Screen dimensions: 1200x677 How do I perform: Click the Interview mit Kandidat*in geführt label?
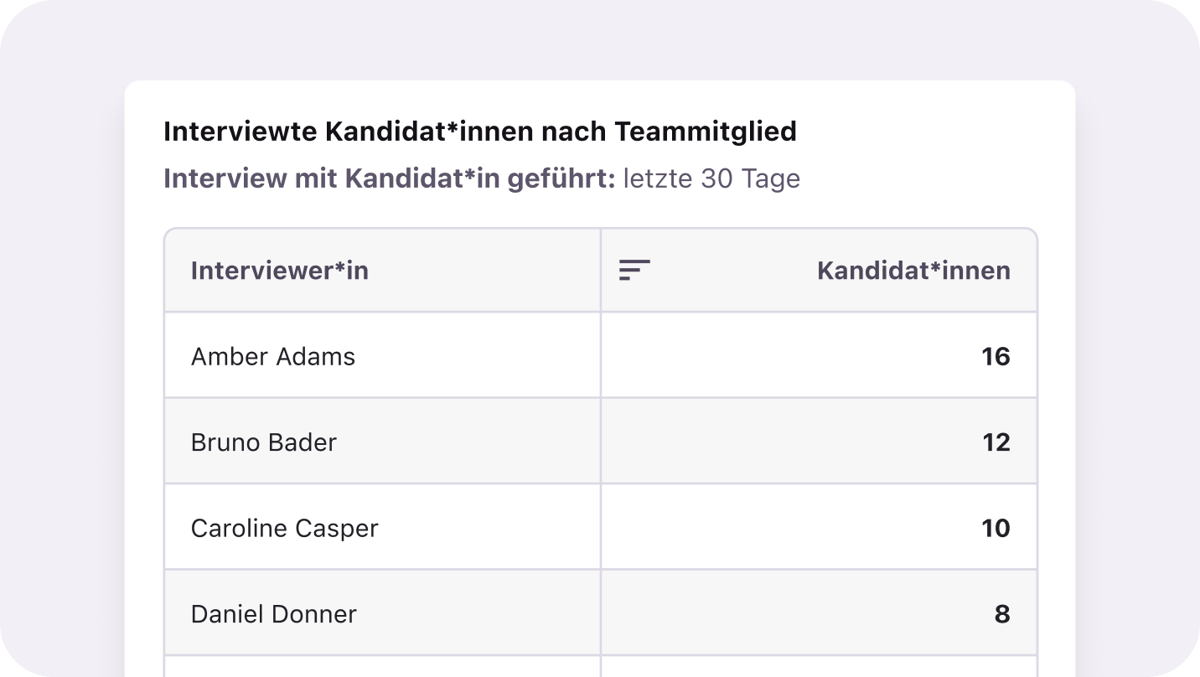tap(389, 179)
